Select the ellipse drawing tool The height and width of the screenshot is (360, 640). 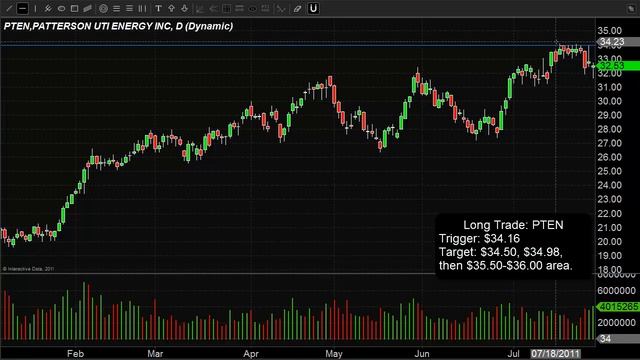pyautogui.click(x=61, y=8)
